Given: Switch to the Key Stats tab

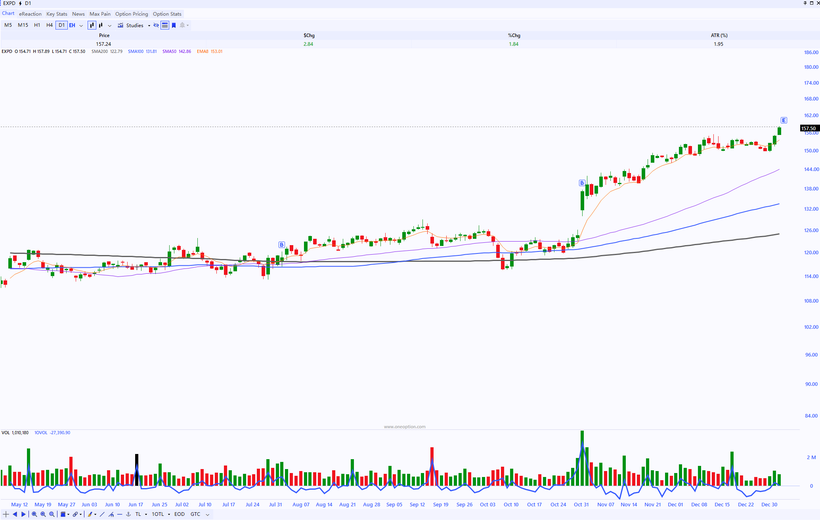Looking at the screenshot, I should (x=56, y=14).
